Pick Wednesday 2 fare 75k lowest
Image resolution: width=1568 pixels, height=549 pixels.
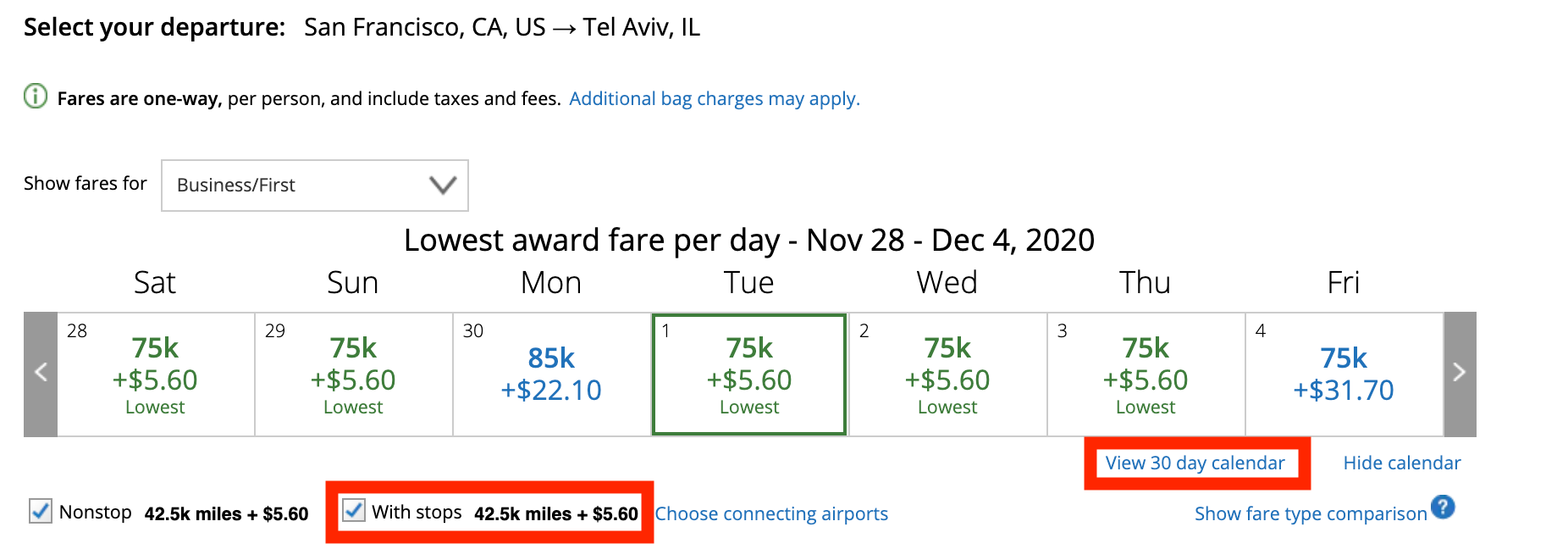[947, 374]
